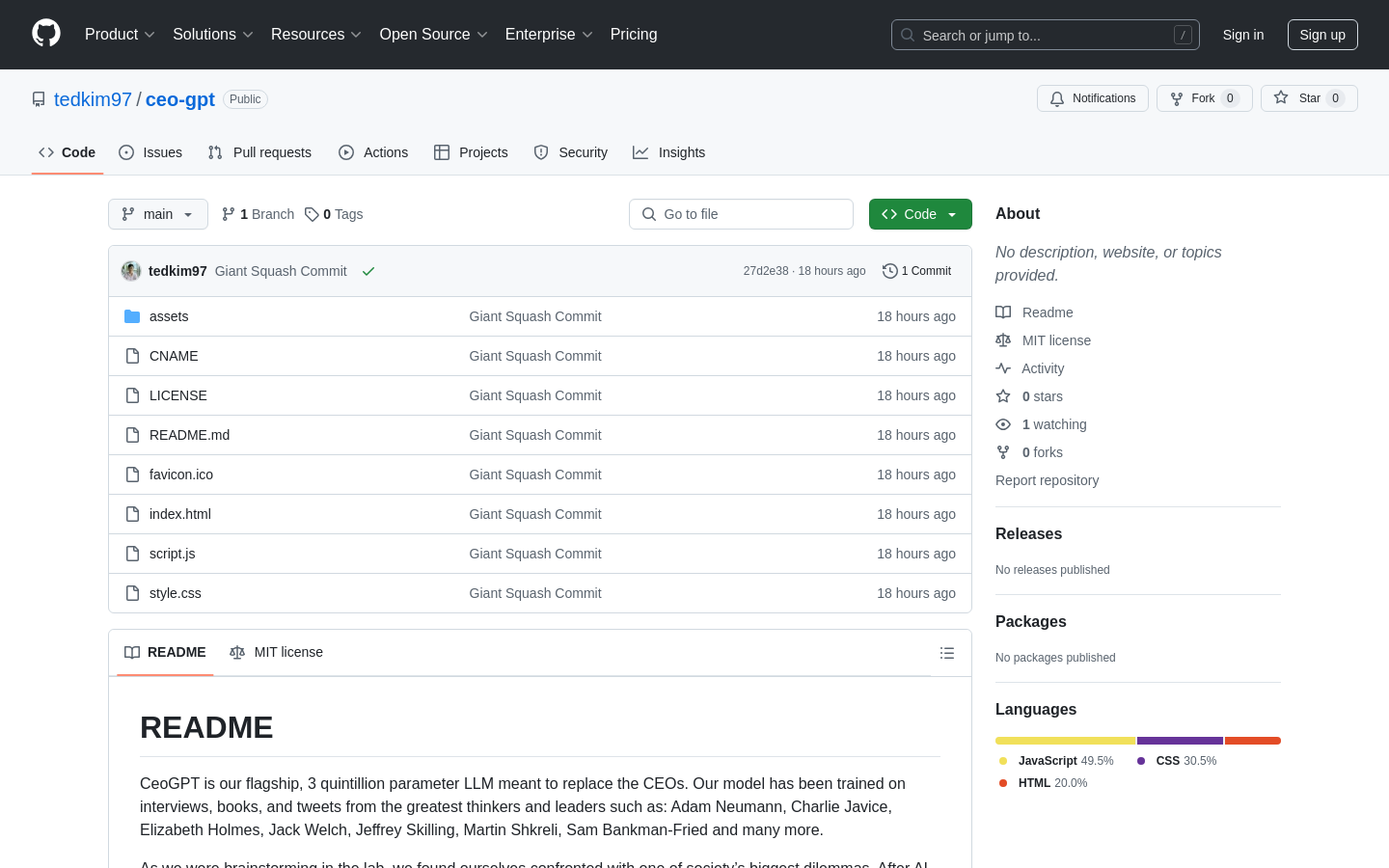Open the ceo-gpt repository link
This screenshot has height=868, width=1389.
180,99
